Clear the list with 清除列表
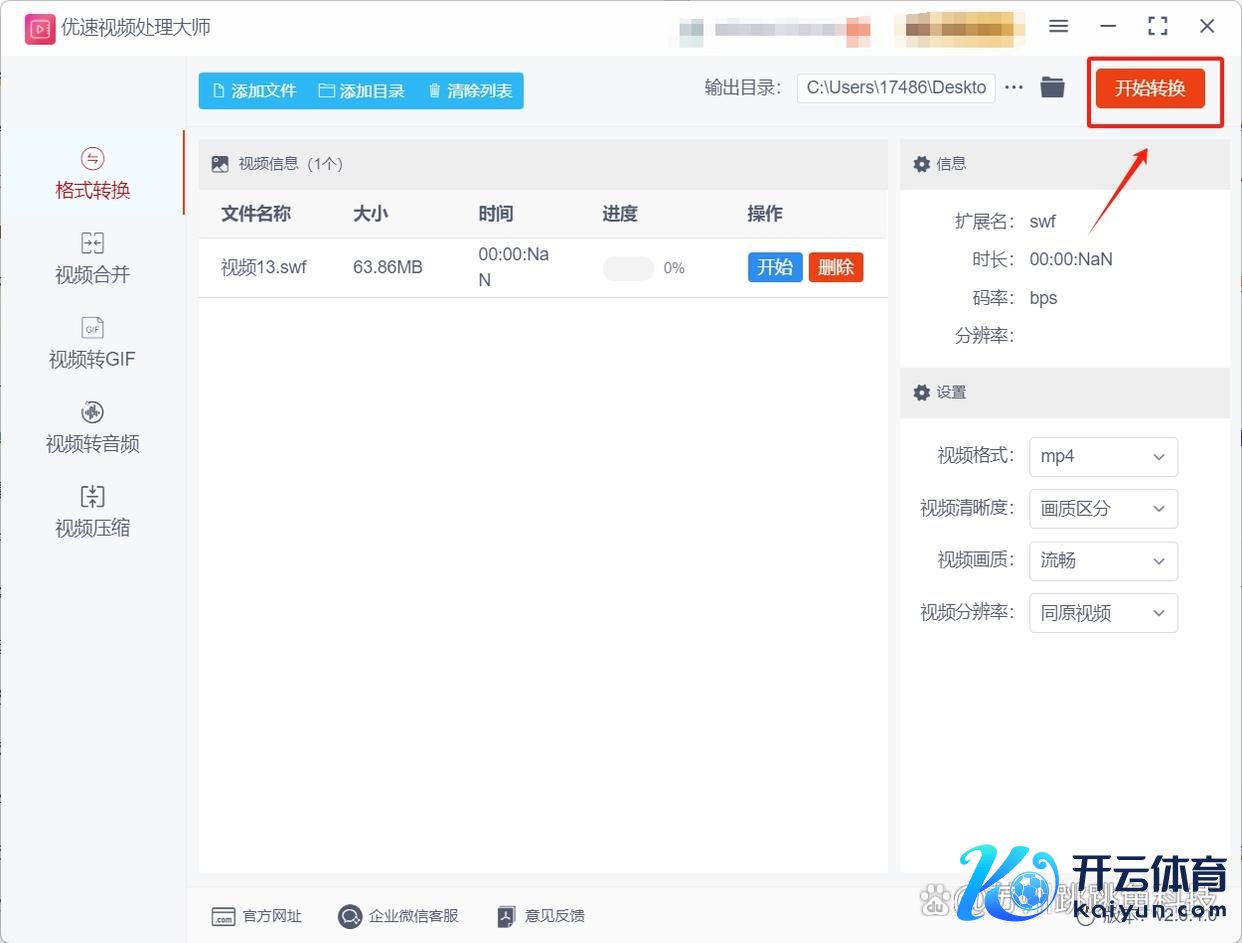Viewport: 1242px width, 943px height. [469, 91]
